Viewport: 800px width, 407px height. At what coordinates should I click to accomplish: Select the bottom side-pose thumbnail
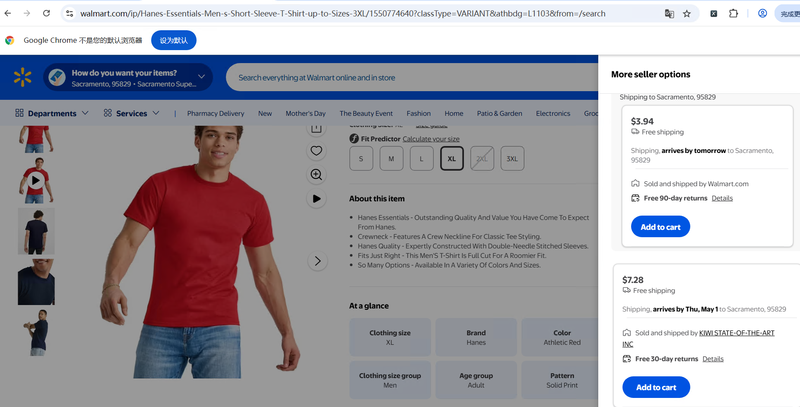[36, 333]
